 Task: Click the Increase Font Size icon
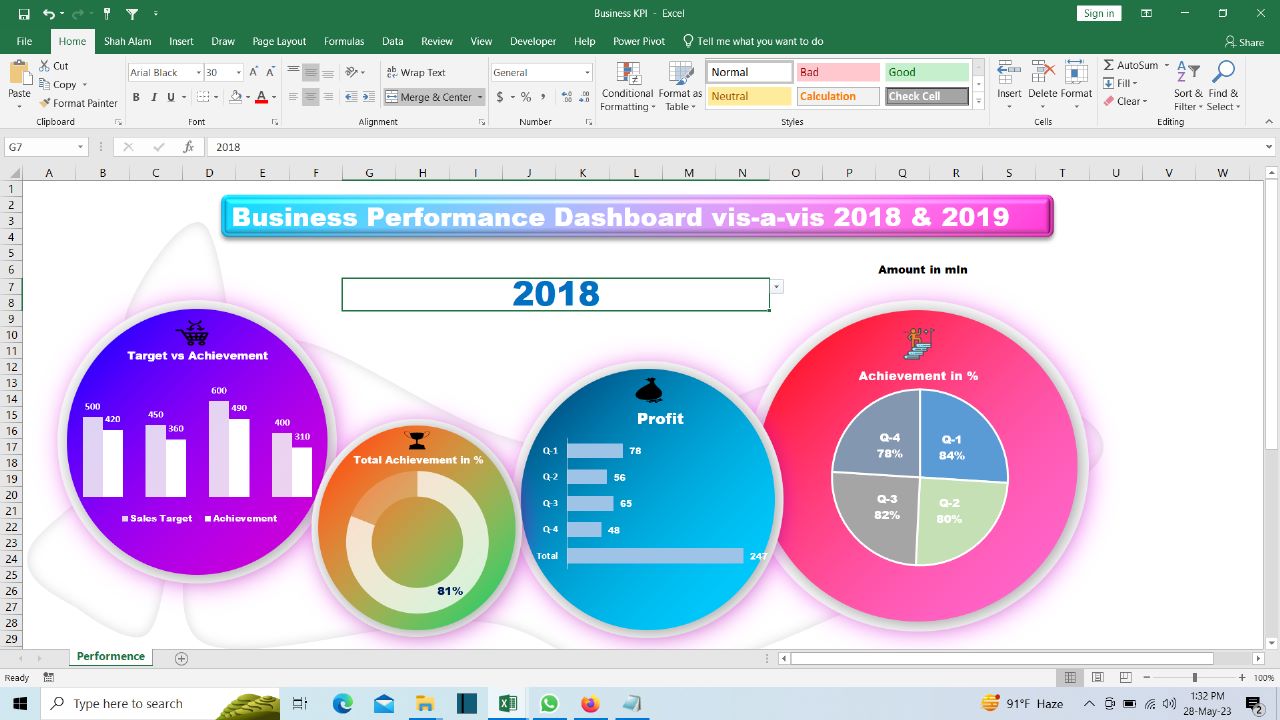(254, 72)
